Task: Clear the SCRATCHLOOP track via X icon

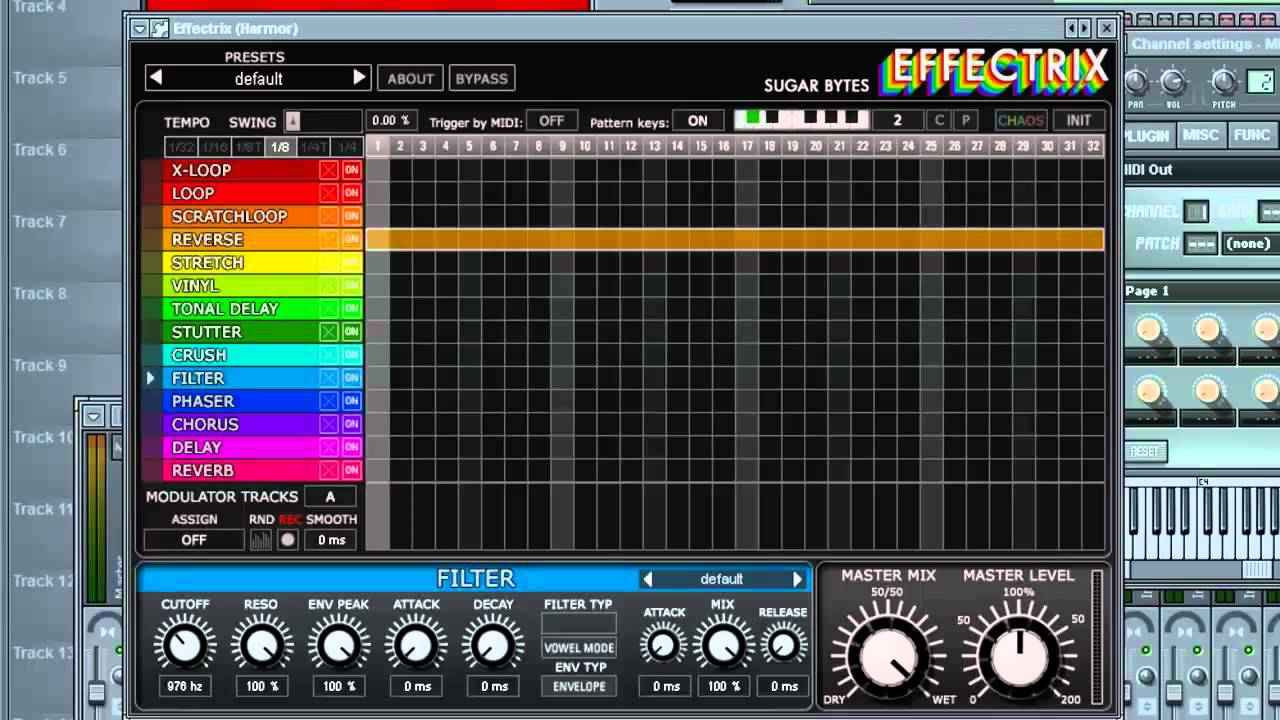Action: (x=328, y=216)
